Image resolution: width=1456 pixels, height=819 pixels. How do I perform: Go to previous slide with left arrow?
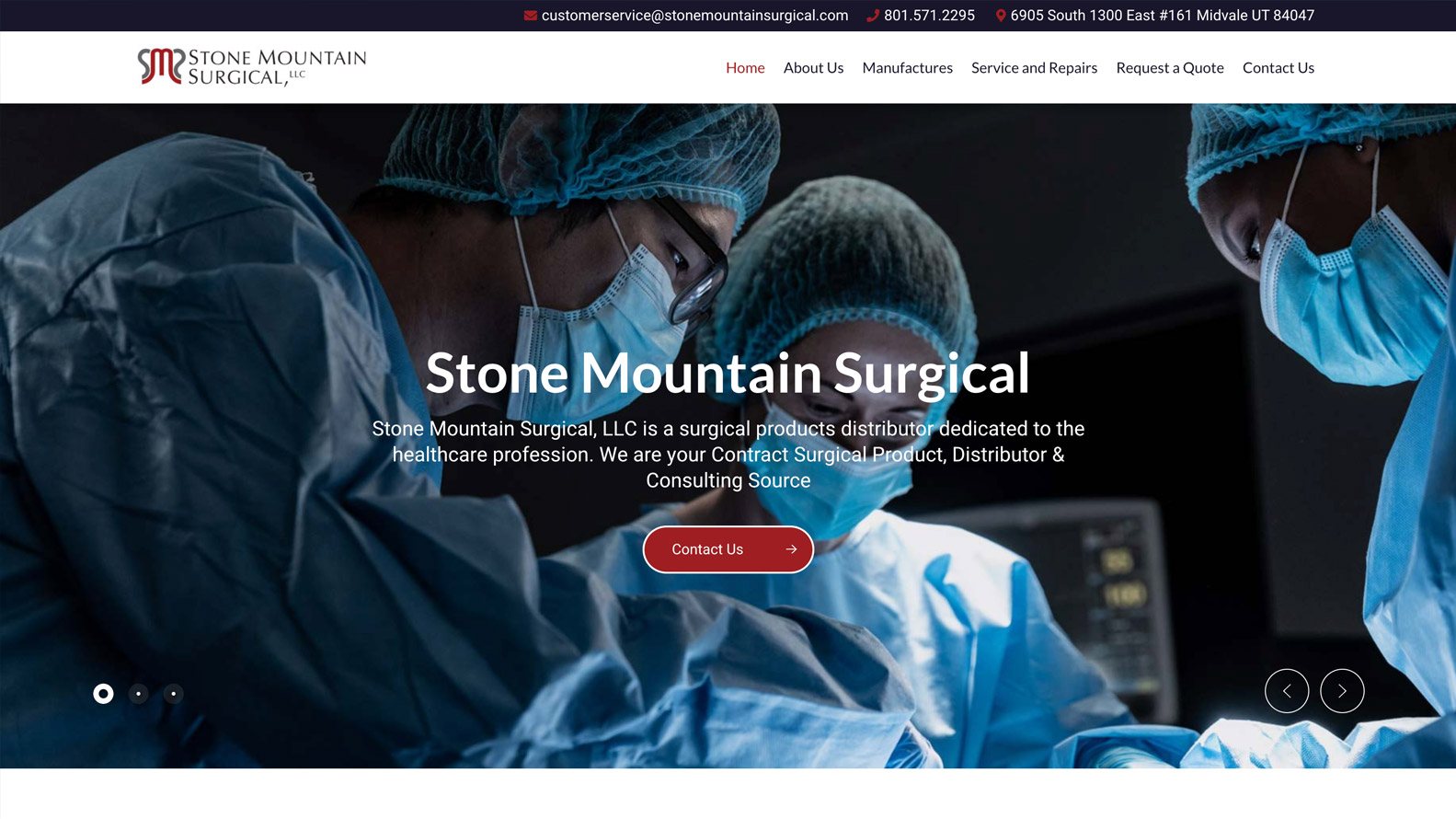[1287, 691]
